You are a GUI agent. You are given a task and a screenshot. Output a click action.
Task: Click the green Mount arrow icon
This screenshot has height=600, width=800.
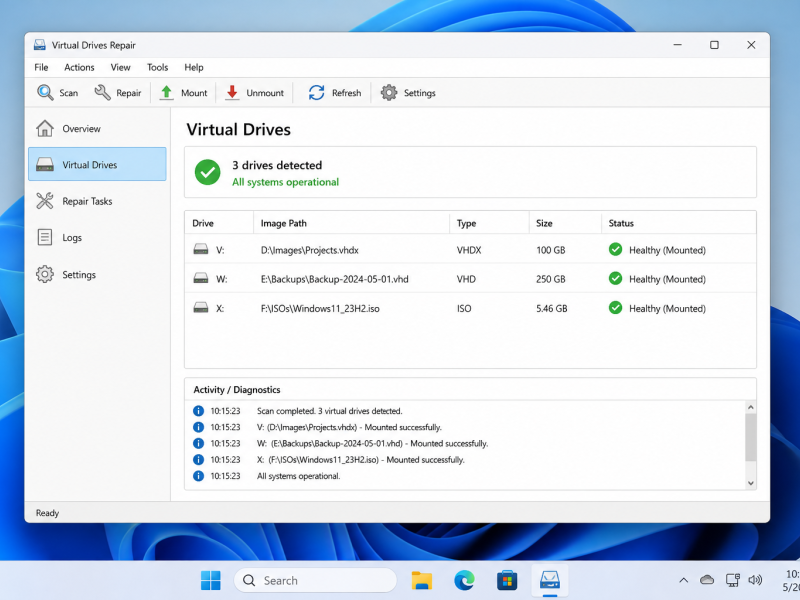[x=166, y=92]
